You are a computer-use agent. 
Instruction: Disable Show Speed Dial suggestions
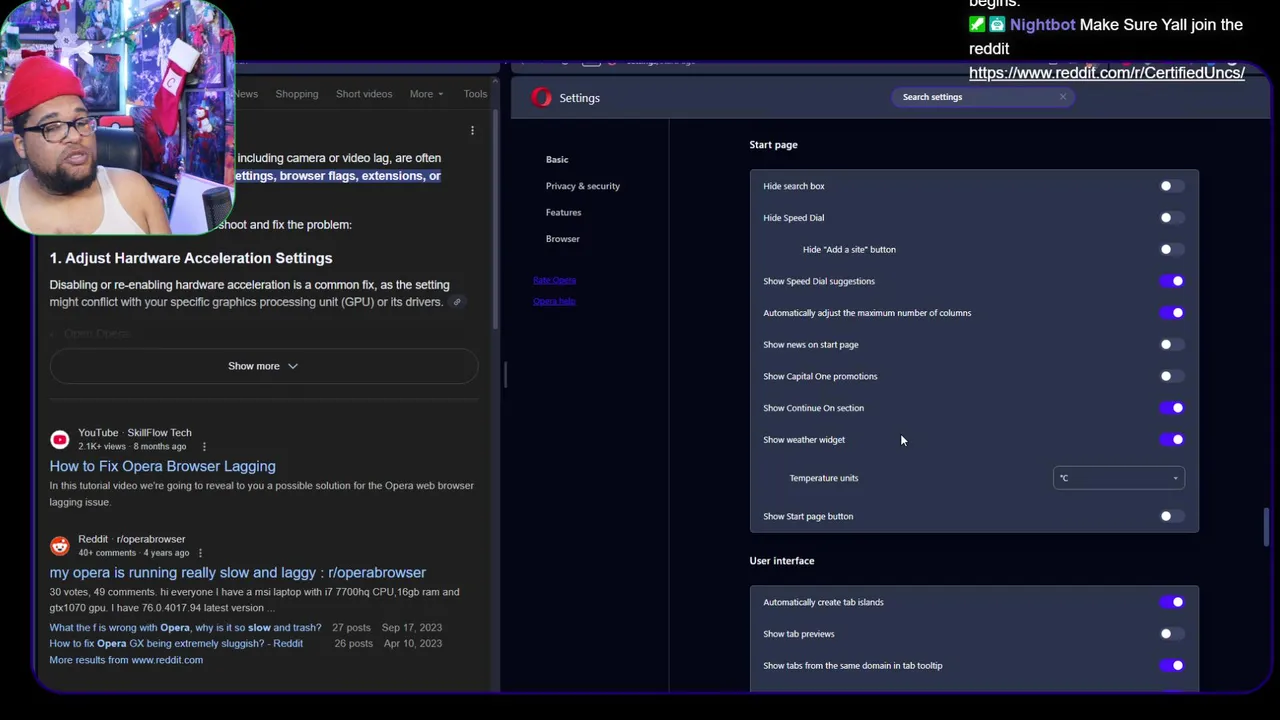coord(1171,281)
